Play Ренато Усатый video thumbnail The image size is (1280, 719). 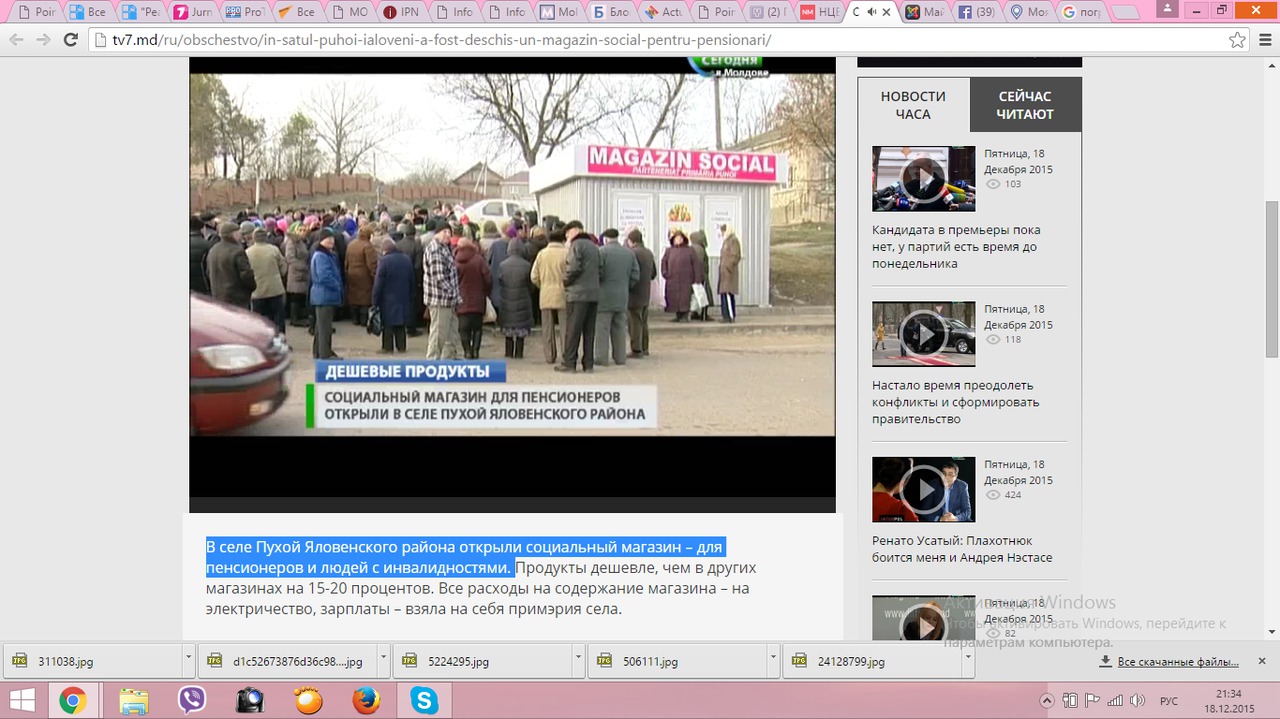923,490
